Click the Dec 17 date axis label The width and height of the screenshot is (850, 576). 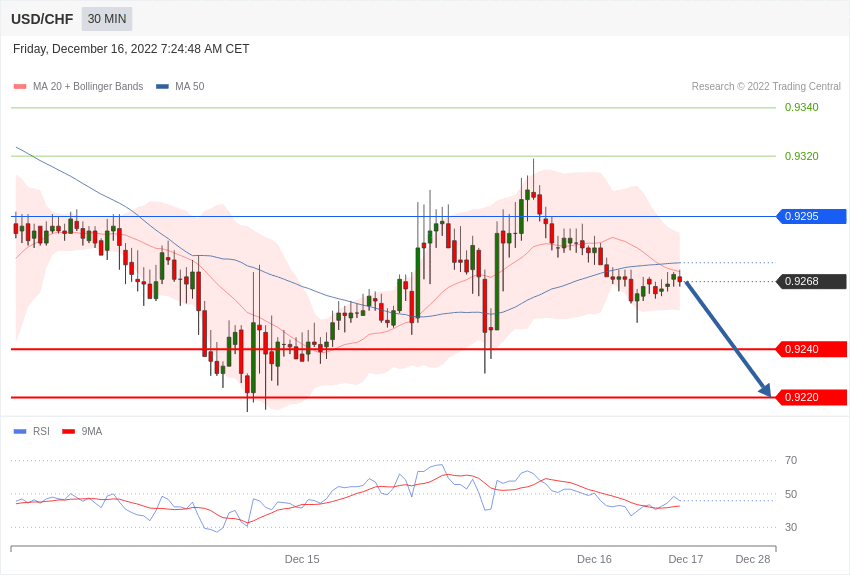(686, 559)
